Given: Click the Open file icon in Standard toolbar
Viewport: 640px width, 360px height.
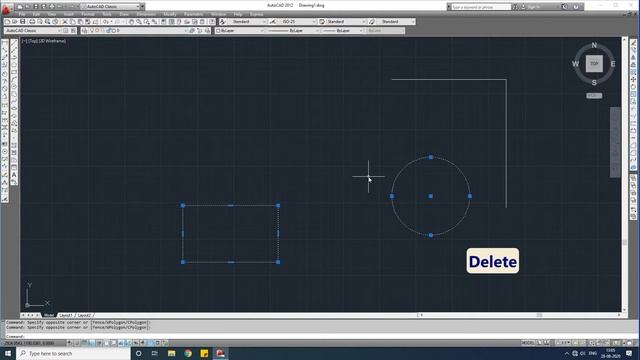Looking at the screenshot, I should (x=15, y=22).
